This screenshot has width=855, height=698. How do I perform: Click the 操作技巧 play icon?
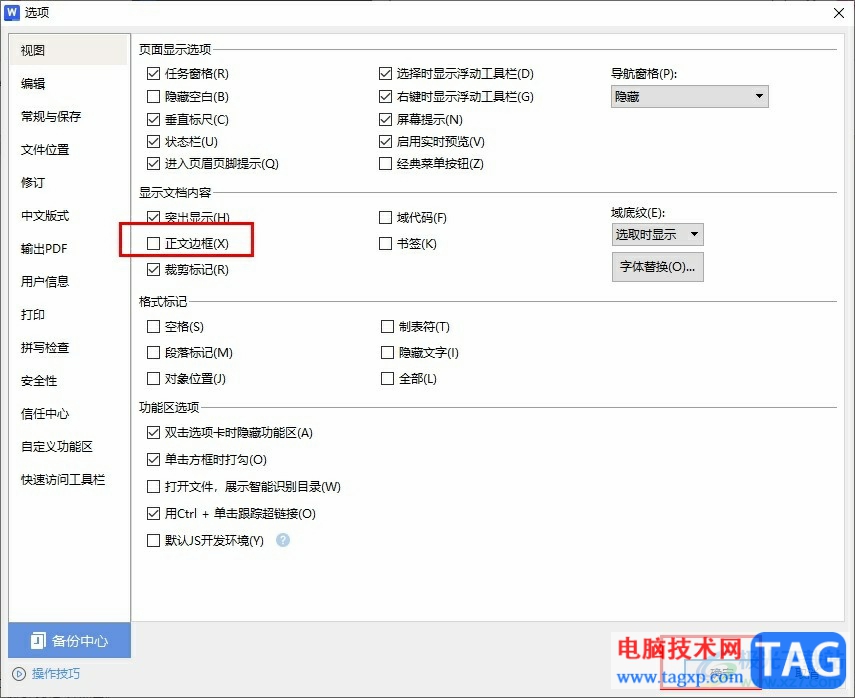pyautogui.click(x=19, y=674)
